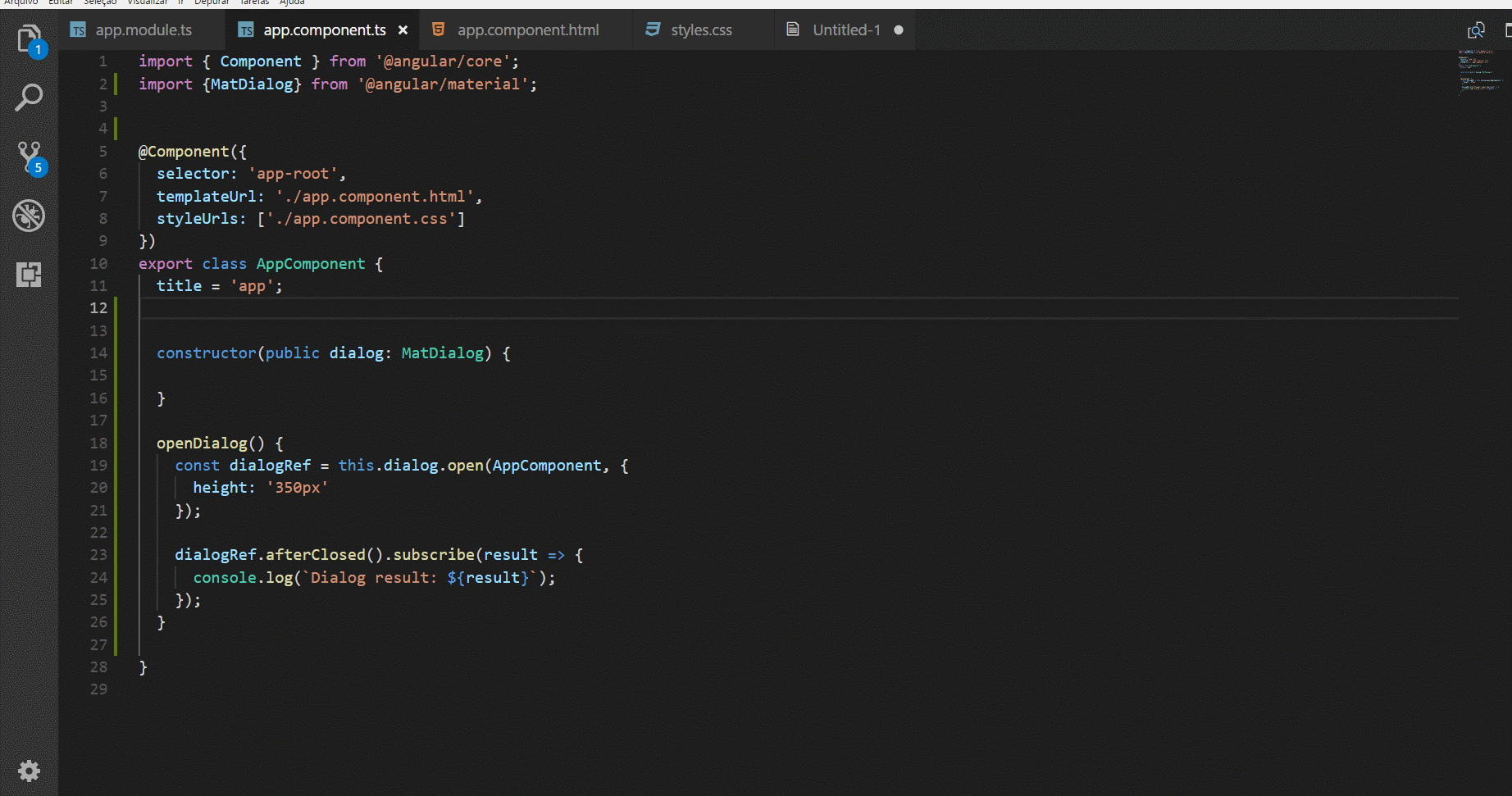
Task: Open the Extensions view
Action: click(x=29, y=274)
